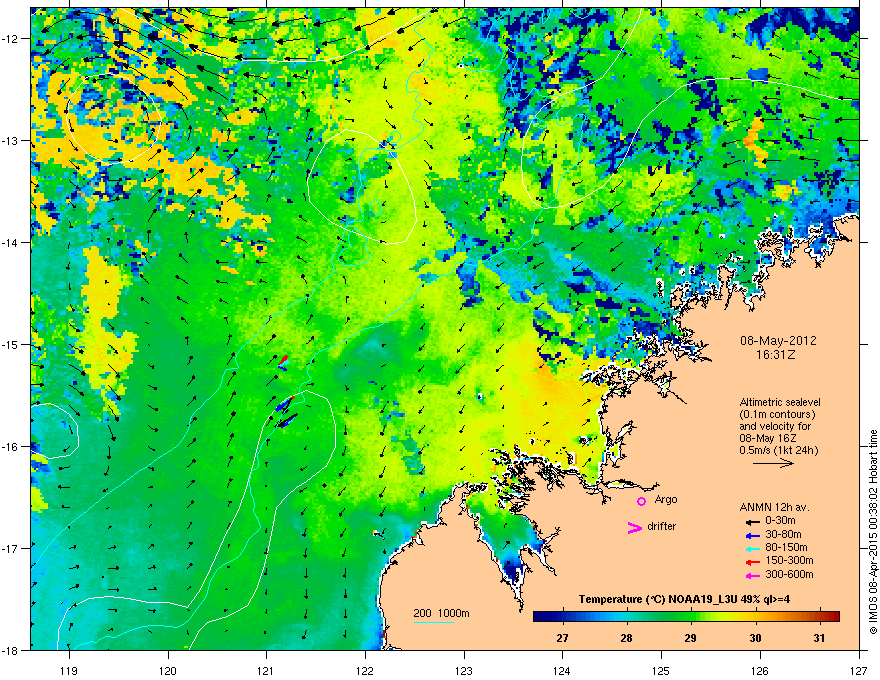The image size is (880, 680).
Task: Click the '0.5m/s (1kt 24h)' caption
Action: [x=779, y=450]
